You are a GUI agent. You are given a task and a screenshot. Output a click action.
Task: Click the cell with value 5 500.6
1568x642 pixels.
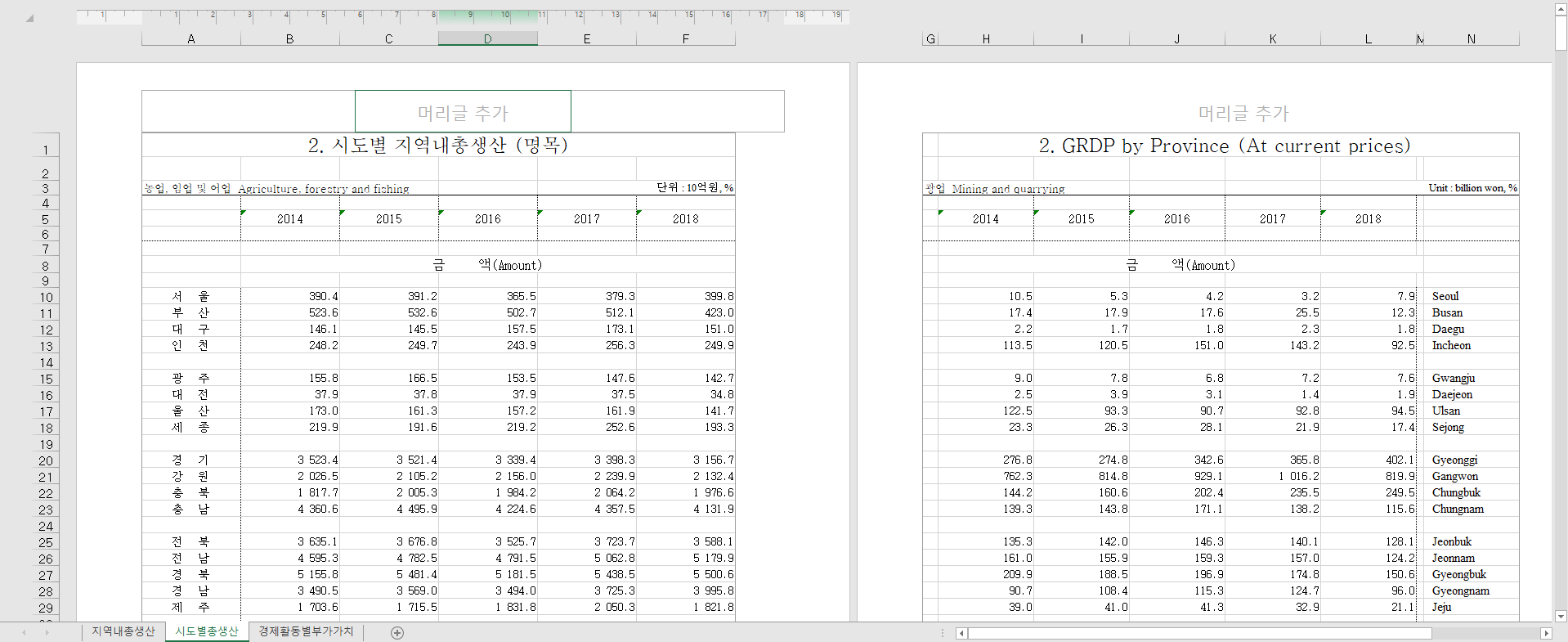click(686, 574)
